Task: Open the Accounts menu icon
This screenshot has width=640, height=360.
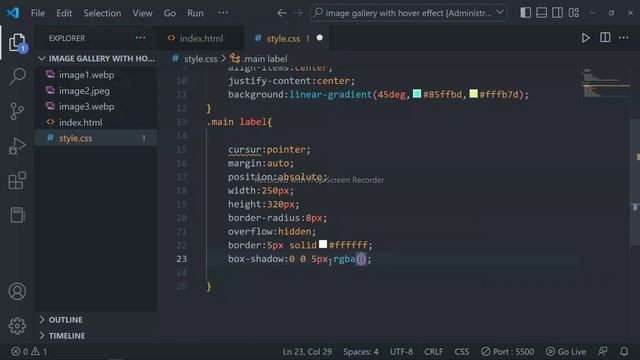Action: 17,291
